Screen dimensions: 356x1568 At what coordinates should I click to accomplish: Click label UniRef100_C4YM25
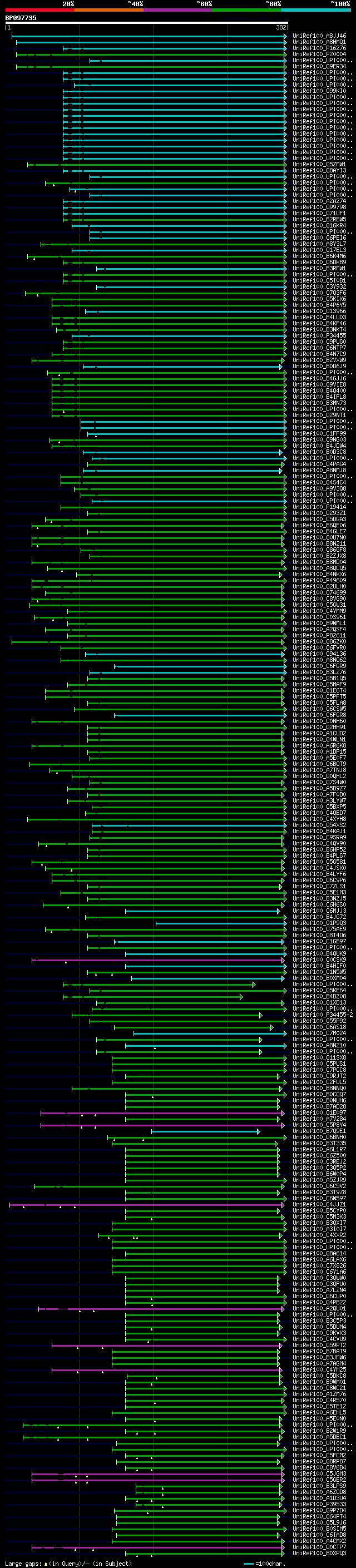[319, 1369]
